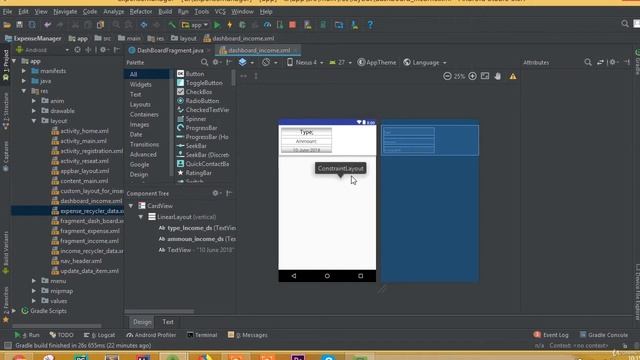The image size is (640, 360).
Task: Stop the running process with red square
Action: [292, 25]
